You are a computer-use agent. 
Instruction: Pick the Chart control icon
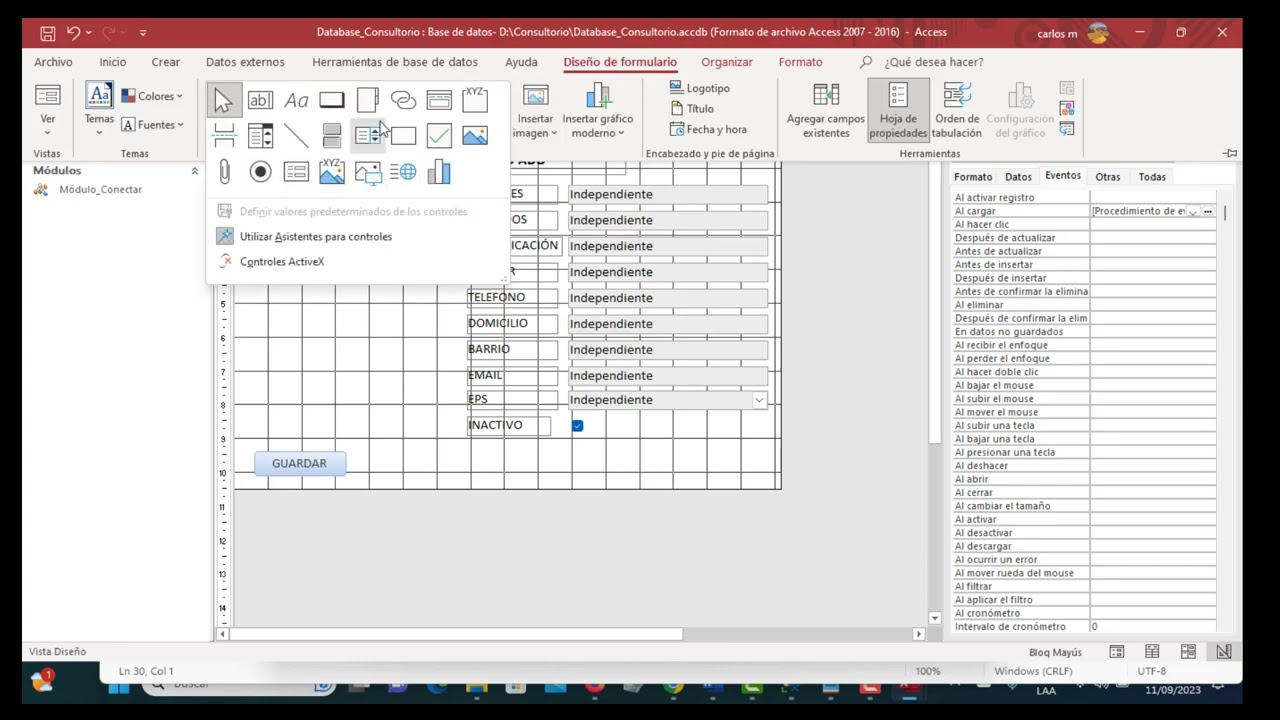pos(439,172)
